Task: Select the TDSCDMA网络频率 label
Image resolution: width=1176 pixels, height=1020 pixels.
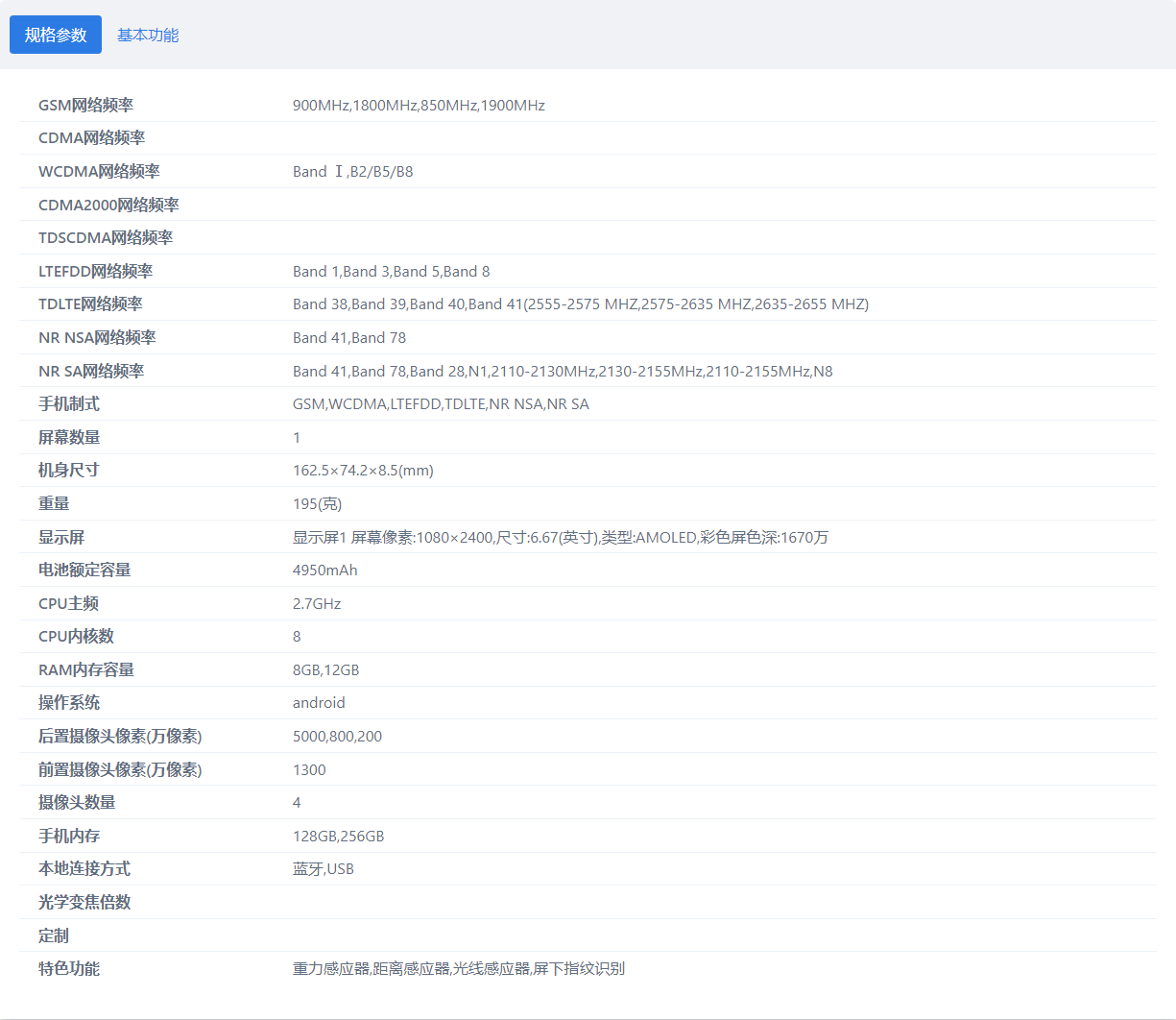Action: 106,238
